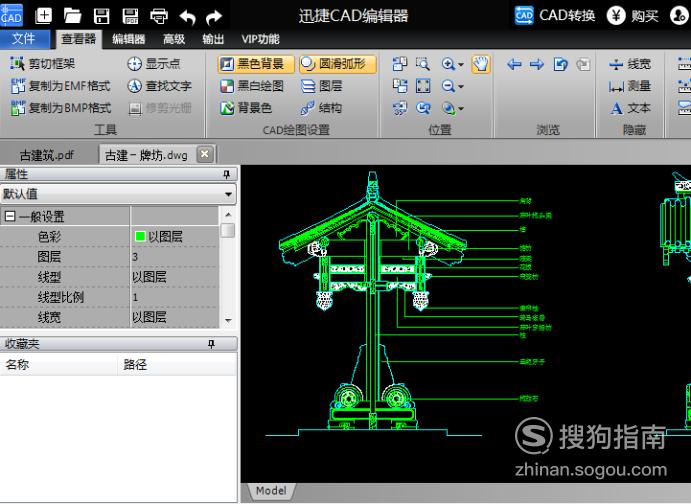Viewport: 691px width, 504px height.
Task: Toggle 文本 text display
Action: [x=629, y=108]
